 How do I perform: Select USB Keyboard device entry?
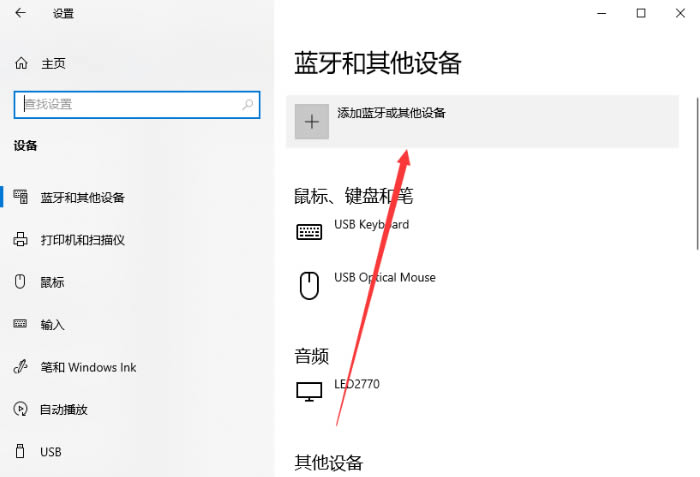tap(371, 224)
